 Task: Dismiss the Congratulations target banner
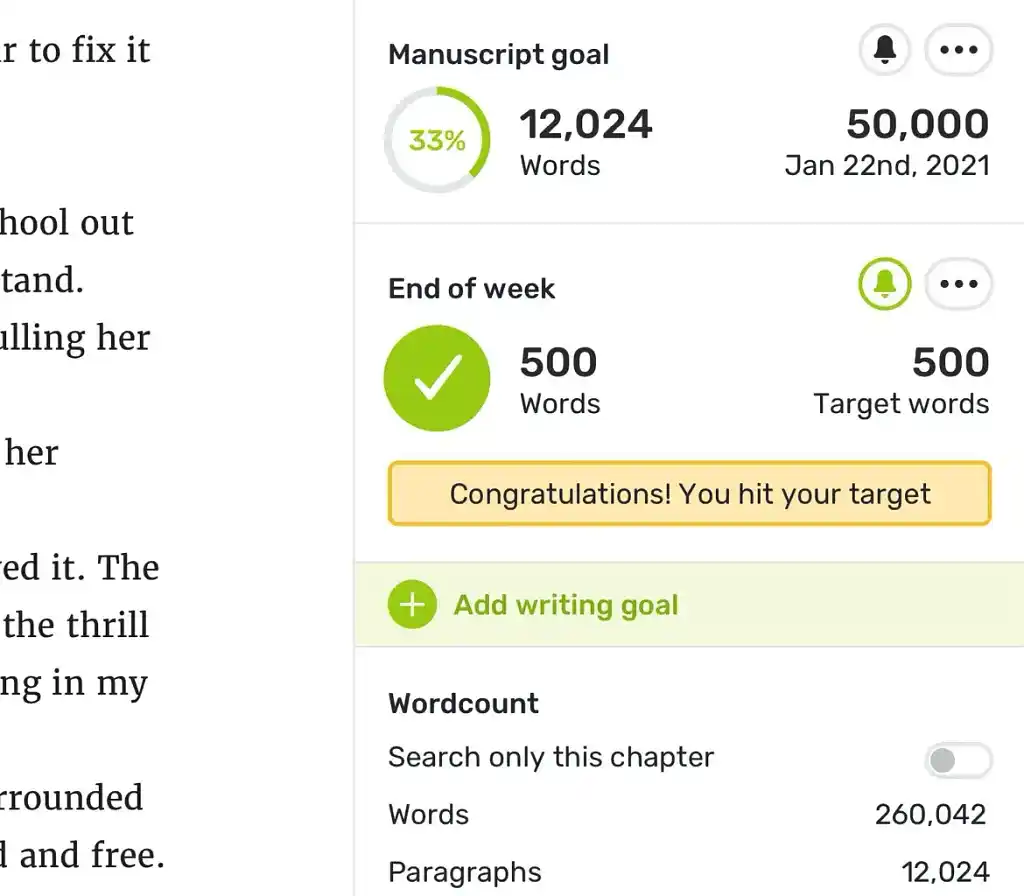coord(689,493)
